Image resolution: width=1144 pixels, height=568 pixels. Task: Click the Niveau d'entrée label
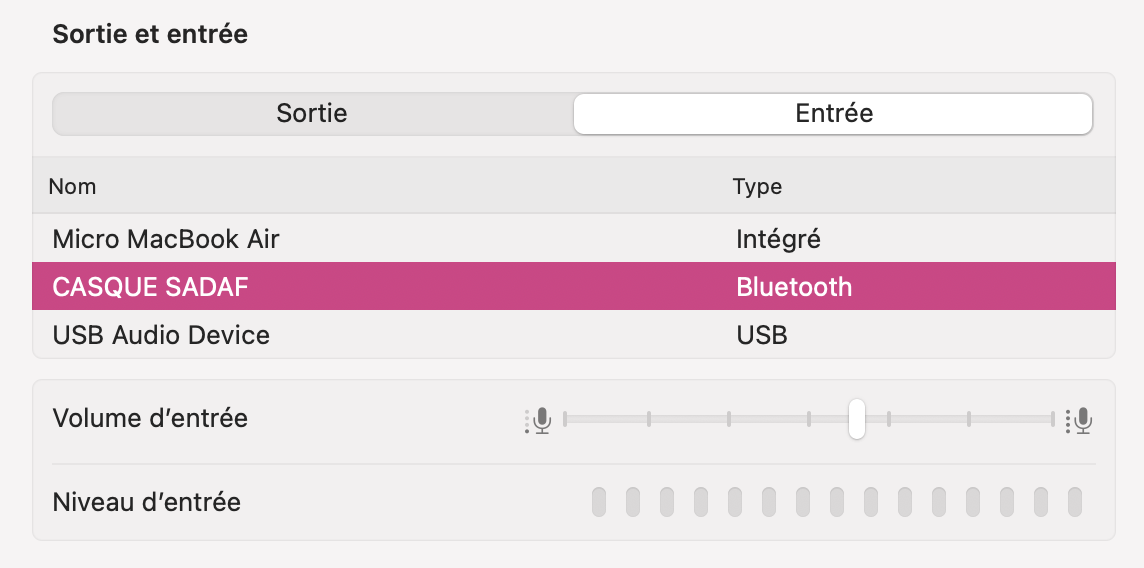pyautogui.click(x=146, y=502)
